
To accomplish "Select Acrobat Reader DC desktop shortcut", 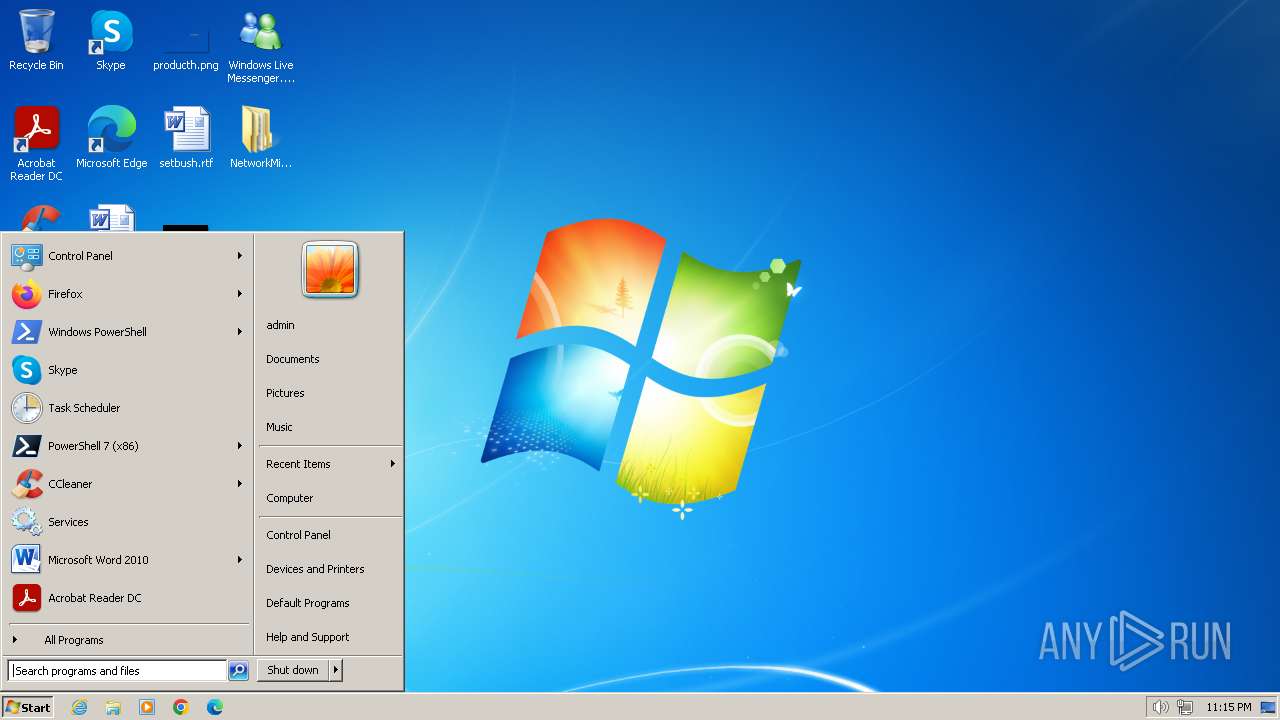I will point(36,144).
